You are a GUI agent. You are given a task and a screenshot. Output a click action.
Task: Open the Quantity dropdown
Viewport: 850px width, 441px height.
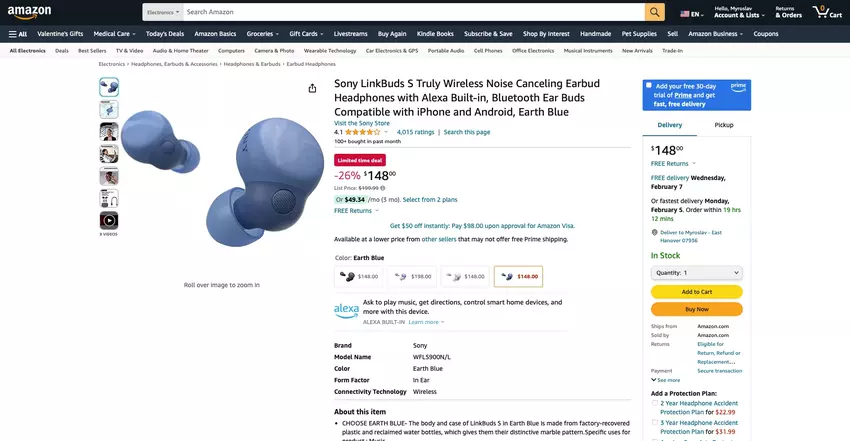697,273
